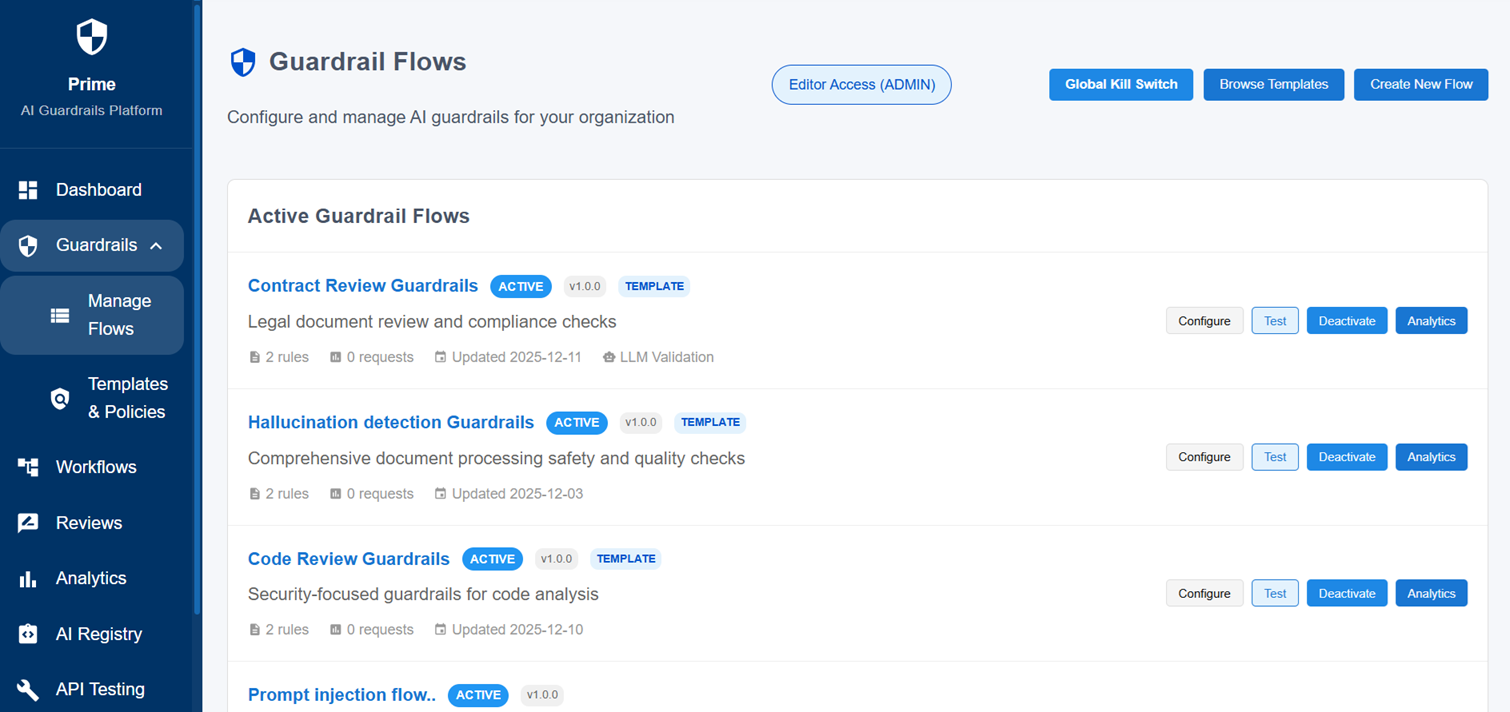Click the Workflows icon in sidebar
The width and height of the screenshot is (1510, 712).
pos(28,467)
